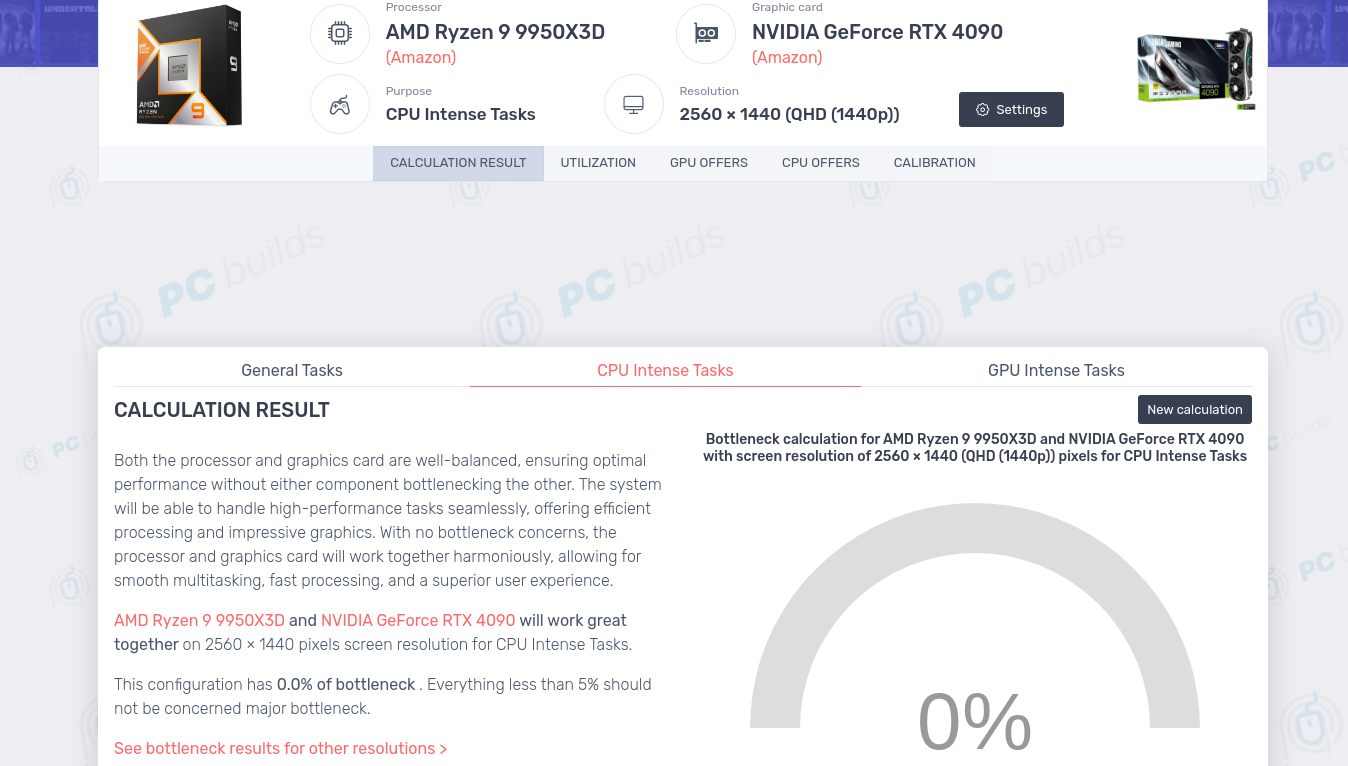Open the CPU Offers tab
1348x766 pixels.
click(821, 163)
